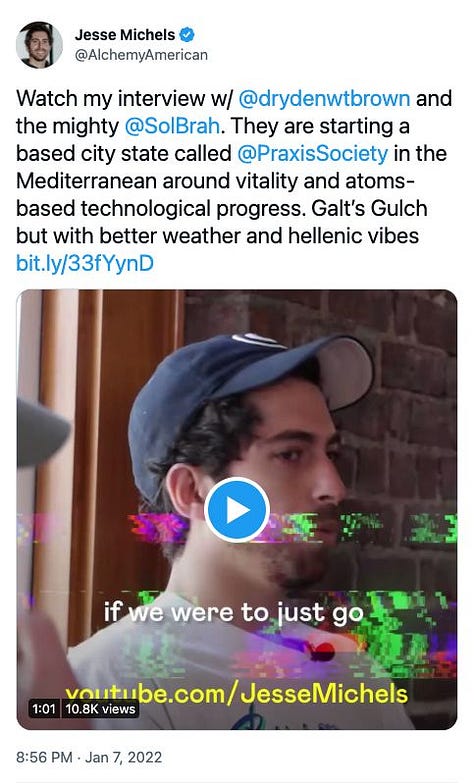Click the video caption "if we were to just go"
474x783 pixels.
pyautogui.click(x=233, y=613)
